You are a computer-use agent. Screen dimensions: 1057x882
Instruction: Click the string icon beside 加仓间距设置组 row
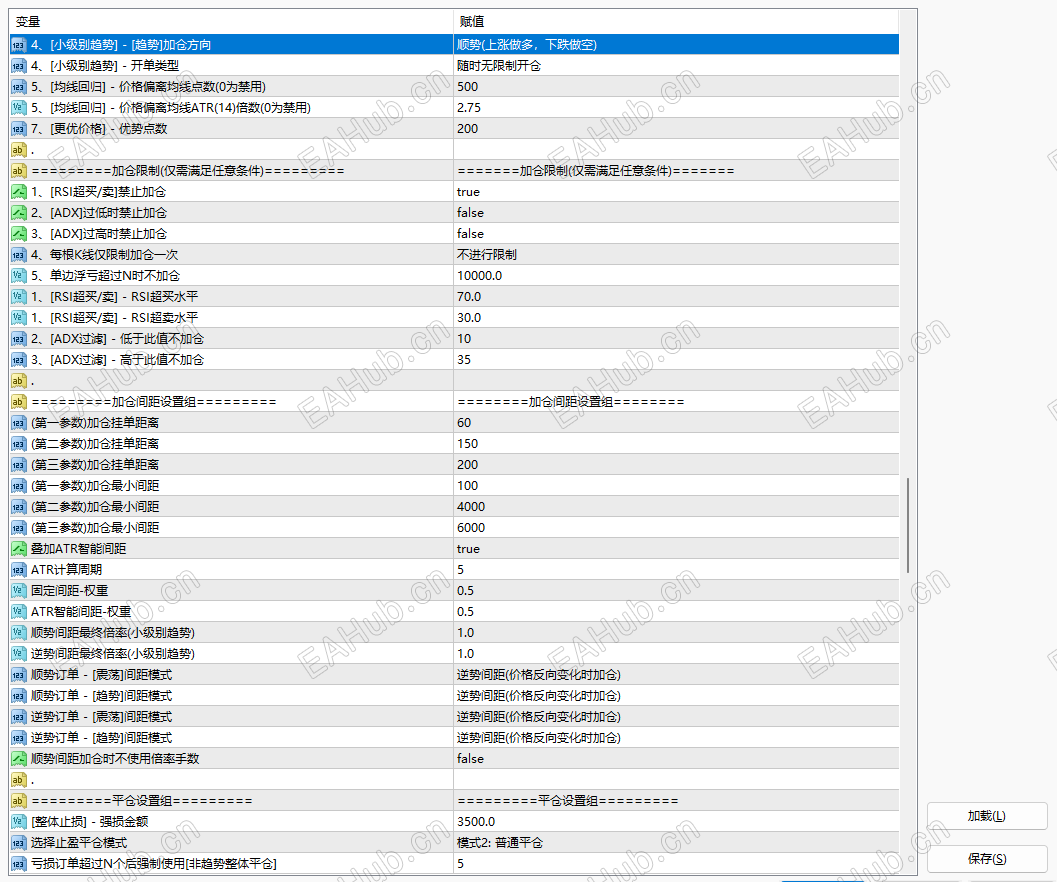(18, 402)
